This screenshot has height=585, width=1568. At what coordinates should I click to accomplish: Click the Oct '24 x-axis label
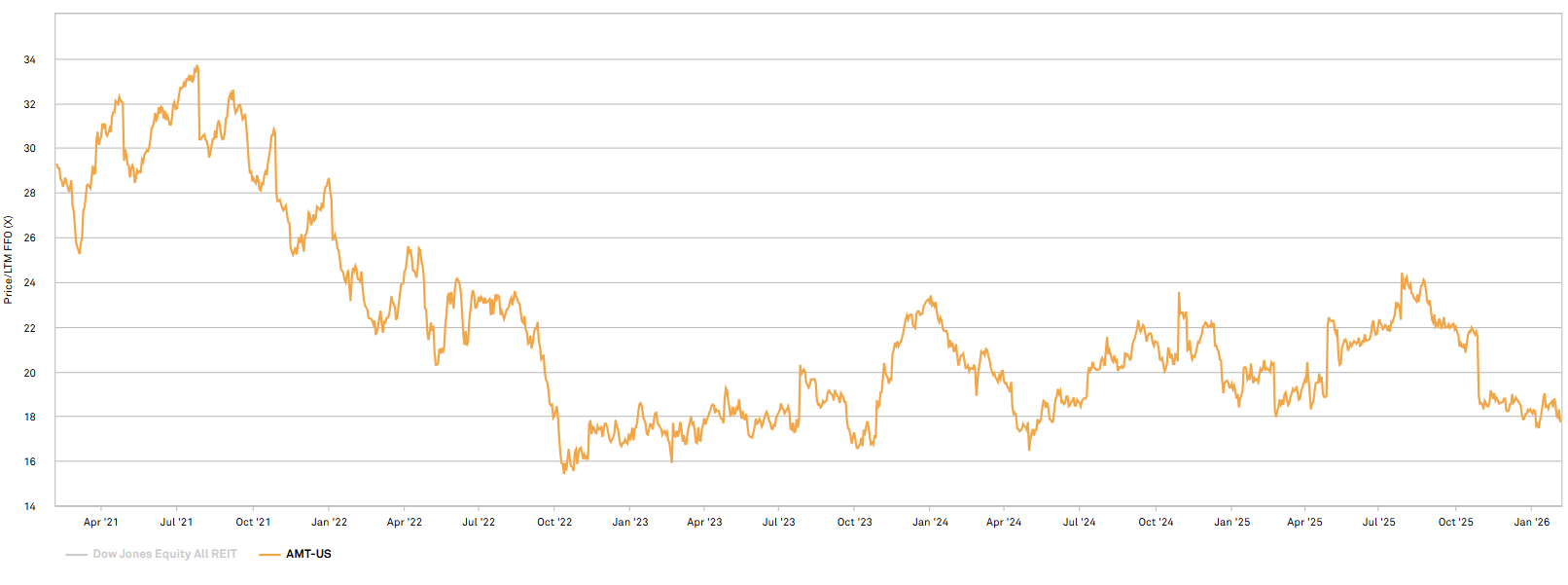coord(1156,523)
